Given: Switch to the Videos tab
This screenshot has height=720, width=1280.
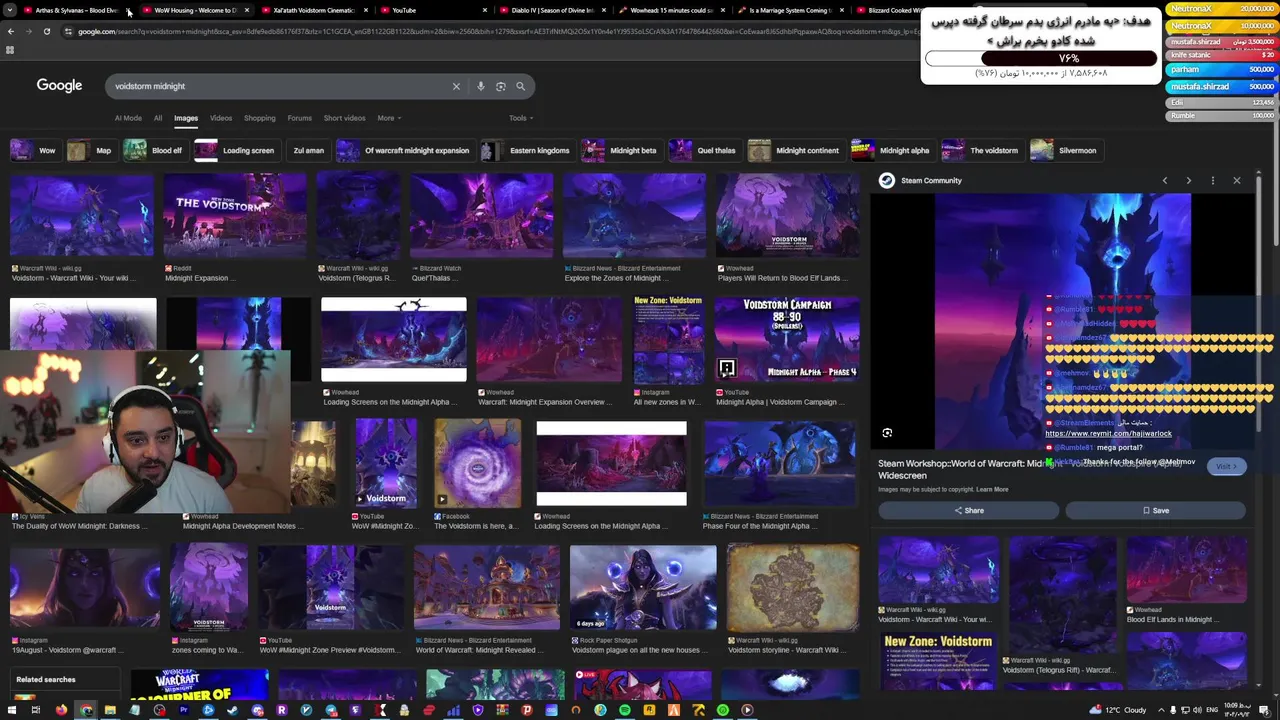Looking at the screenshot, I should click(221, 118).
